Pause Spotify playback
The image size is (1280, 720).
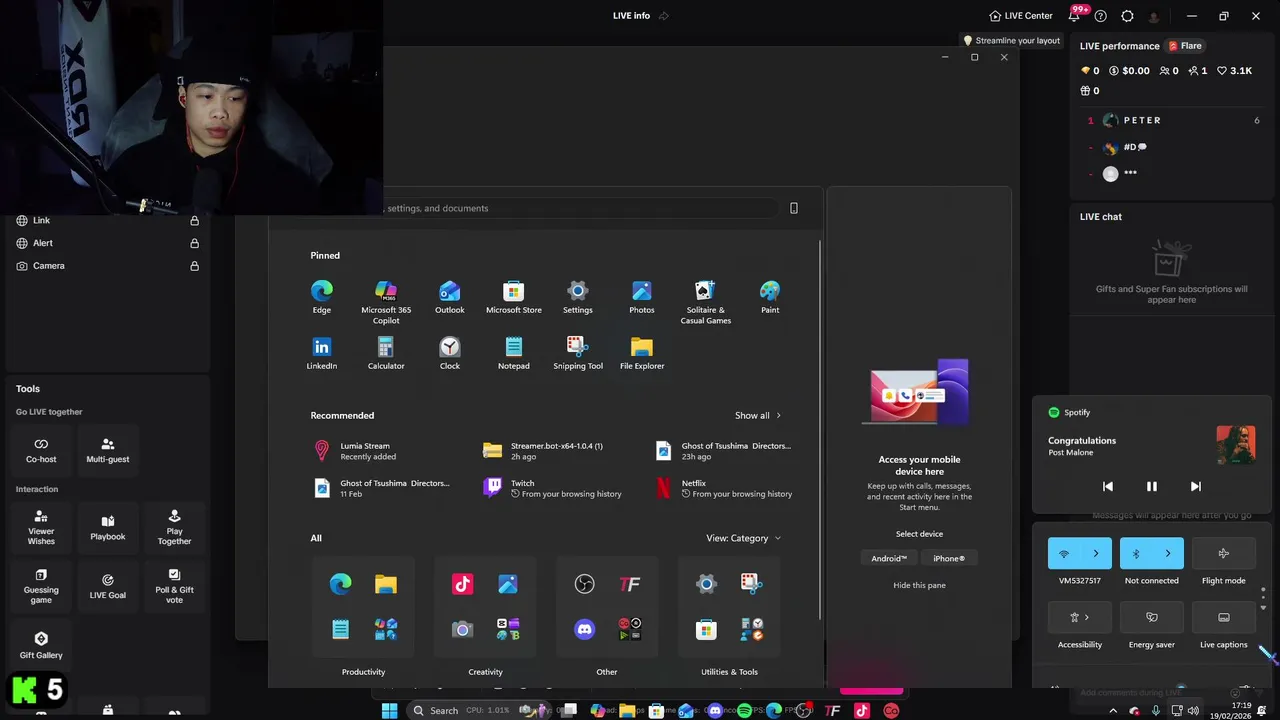click(x=1152, y=486)
